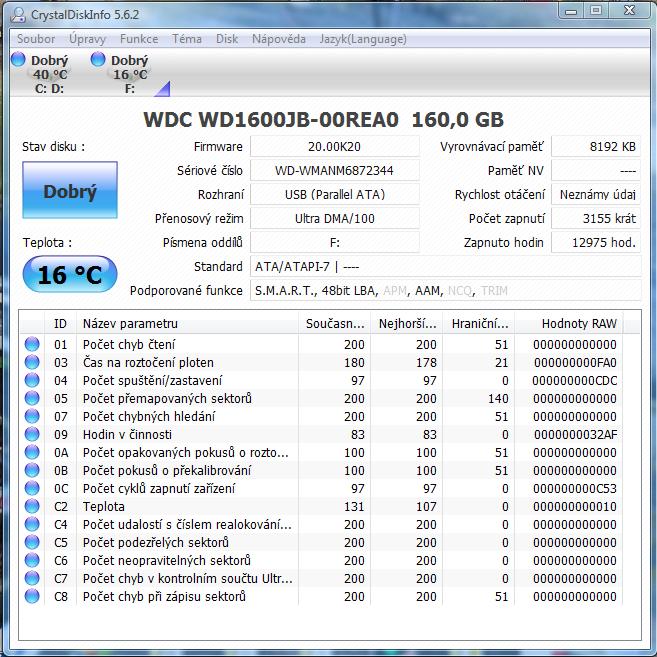
Task: Click status orb for Počet spuštění/zastavení
Action: 32,380
